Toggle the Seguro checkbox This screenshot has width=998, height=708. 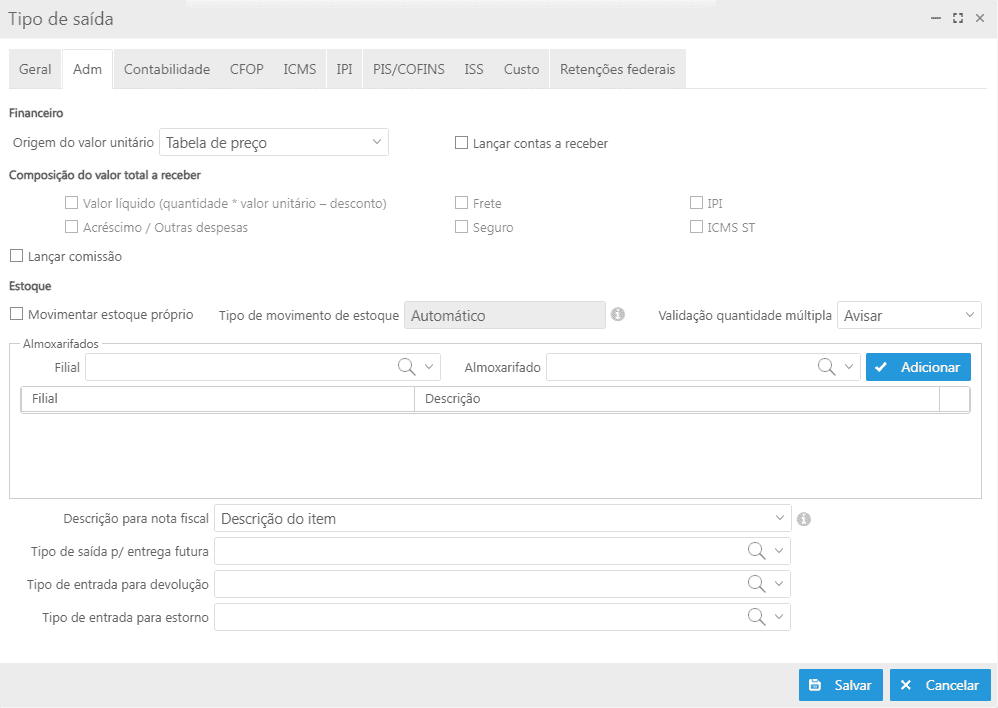[461, 227]
